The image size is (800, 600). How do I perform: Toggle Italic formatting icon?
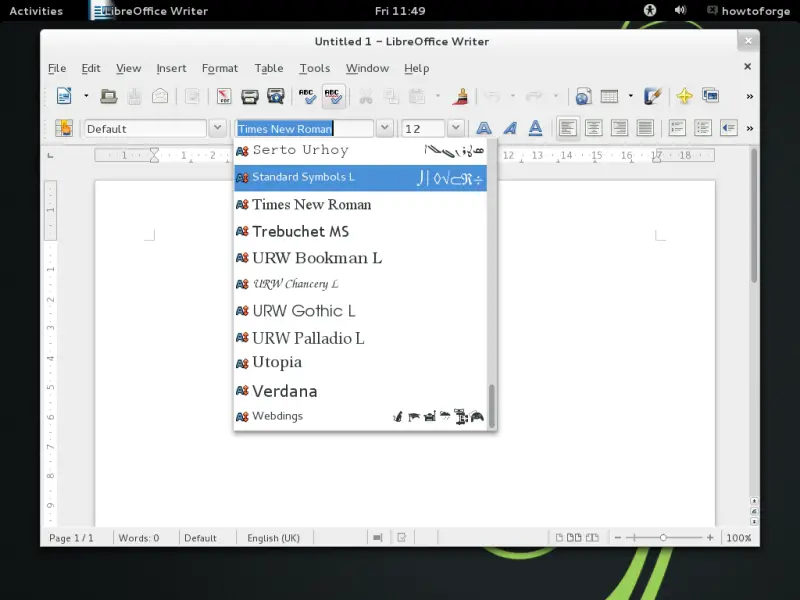[510, 128]
